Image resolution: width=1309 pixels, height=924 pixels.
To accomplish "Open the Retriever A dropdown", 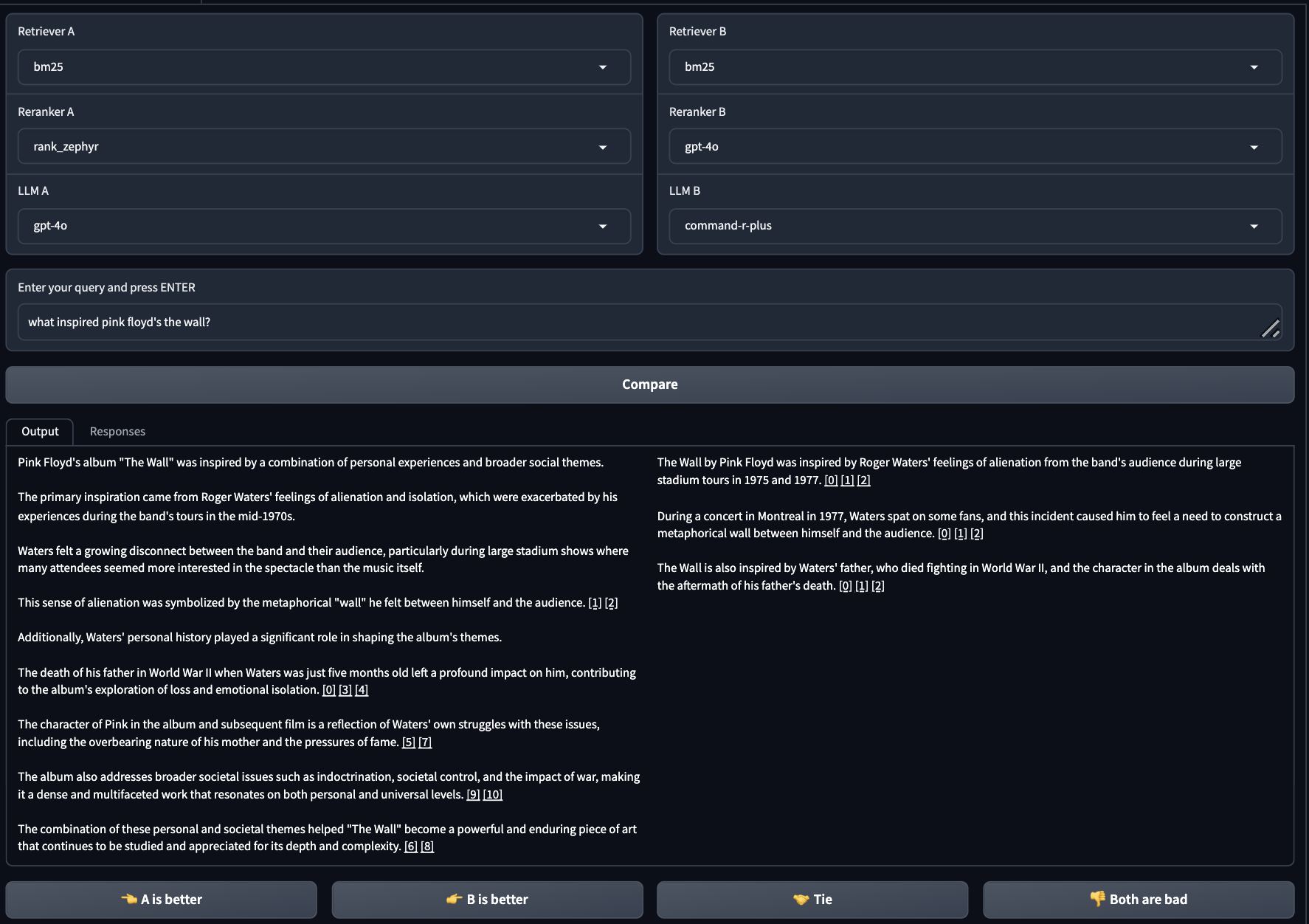I will point(324,67).
